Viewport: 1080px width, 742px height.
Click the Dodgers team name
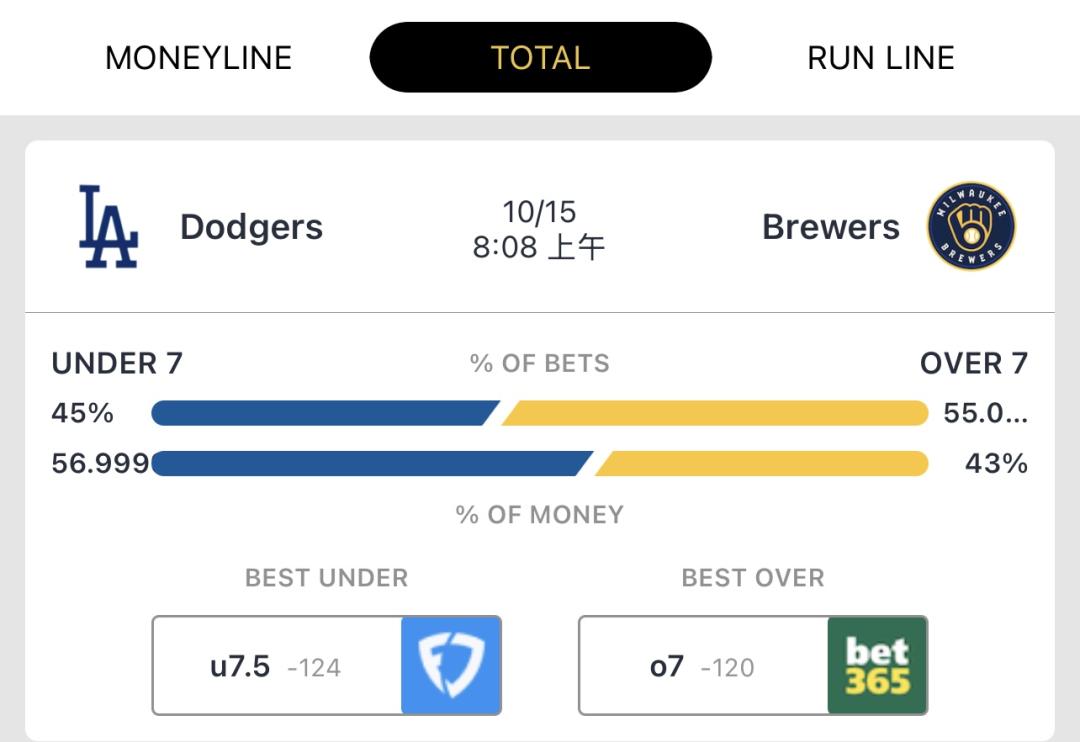251,227
